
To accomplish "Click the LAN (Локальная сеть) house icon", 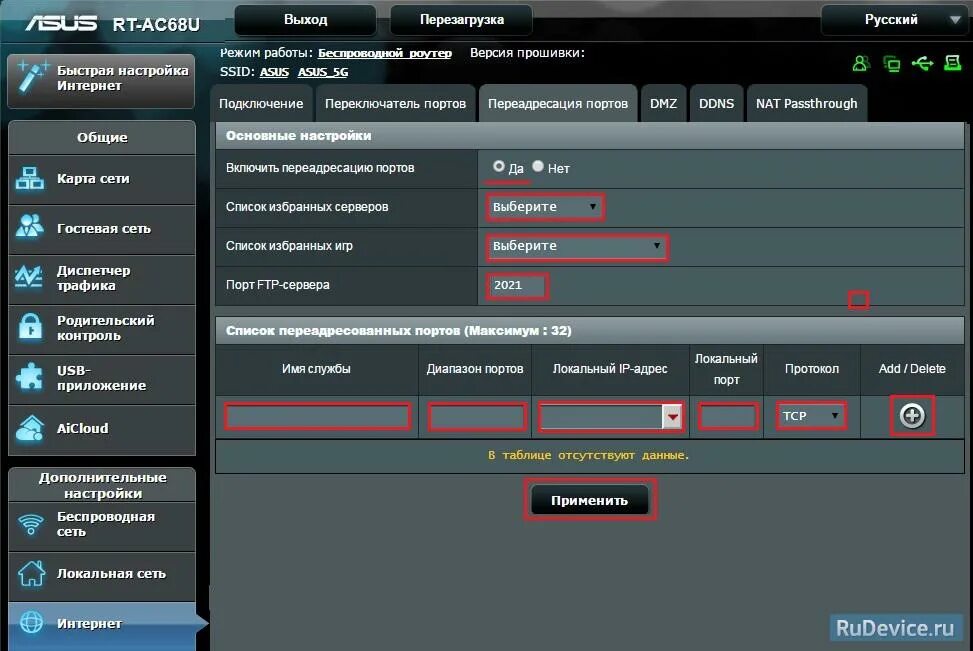I will pyautogui.click(x=31, y=573).
